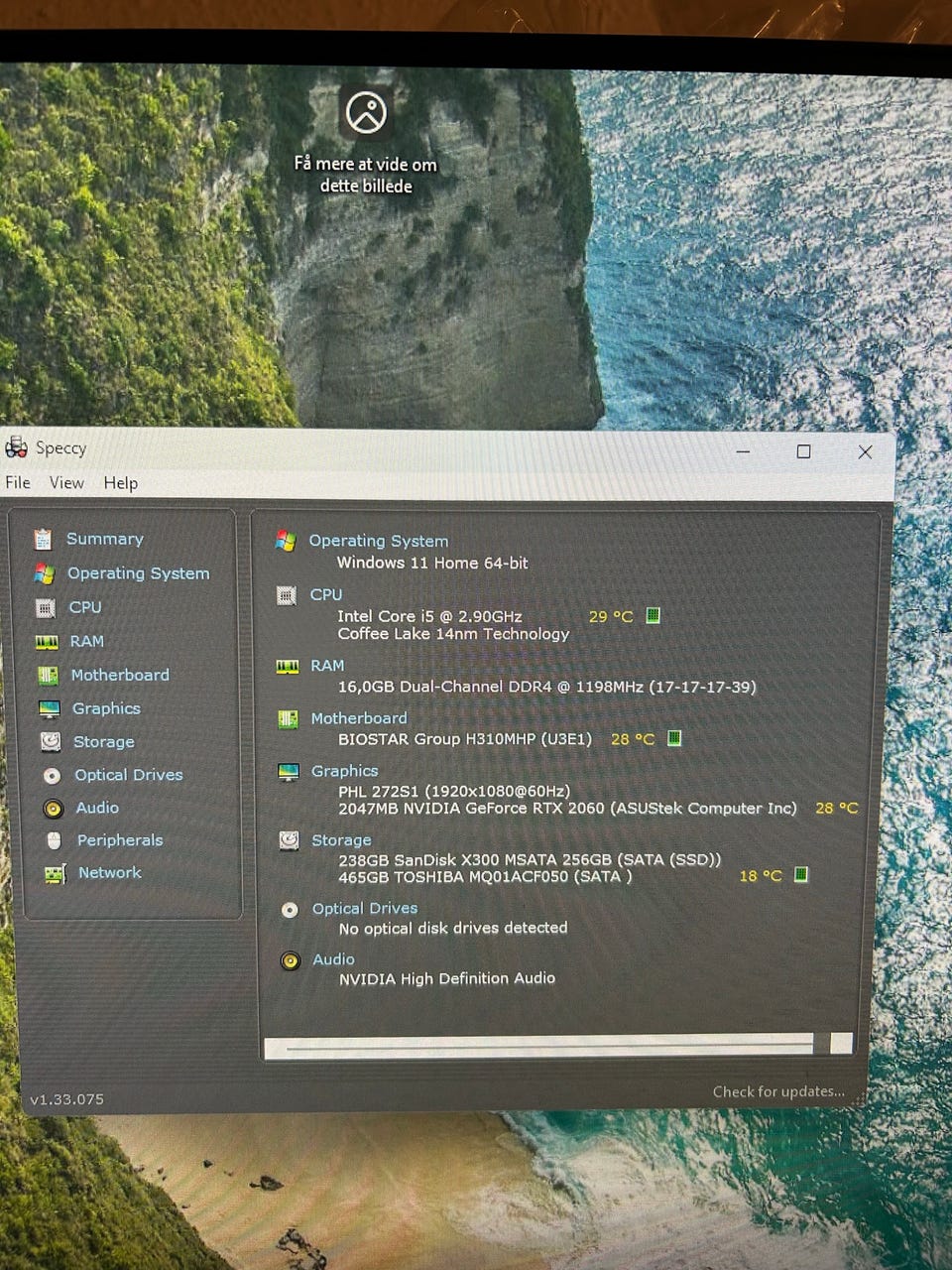This screenshot has height=1270, width=952.
Task: Select Summary in the sidebar
Action: [x=105, y=539]
